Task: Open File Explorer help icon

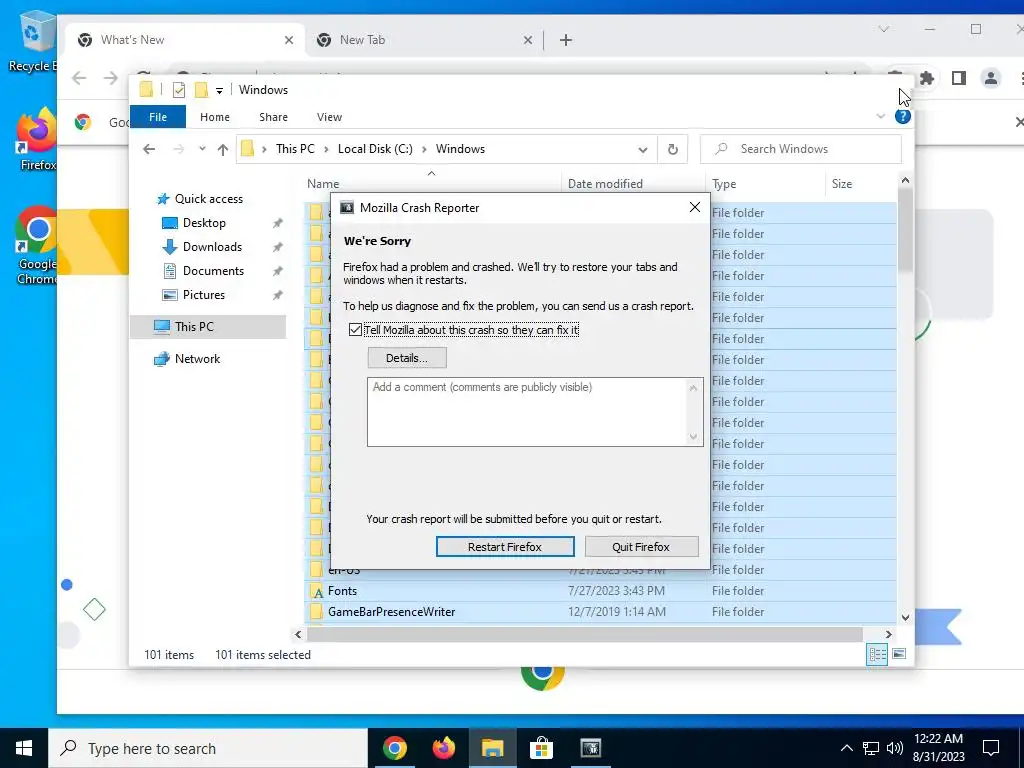Action: [903, 117]
